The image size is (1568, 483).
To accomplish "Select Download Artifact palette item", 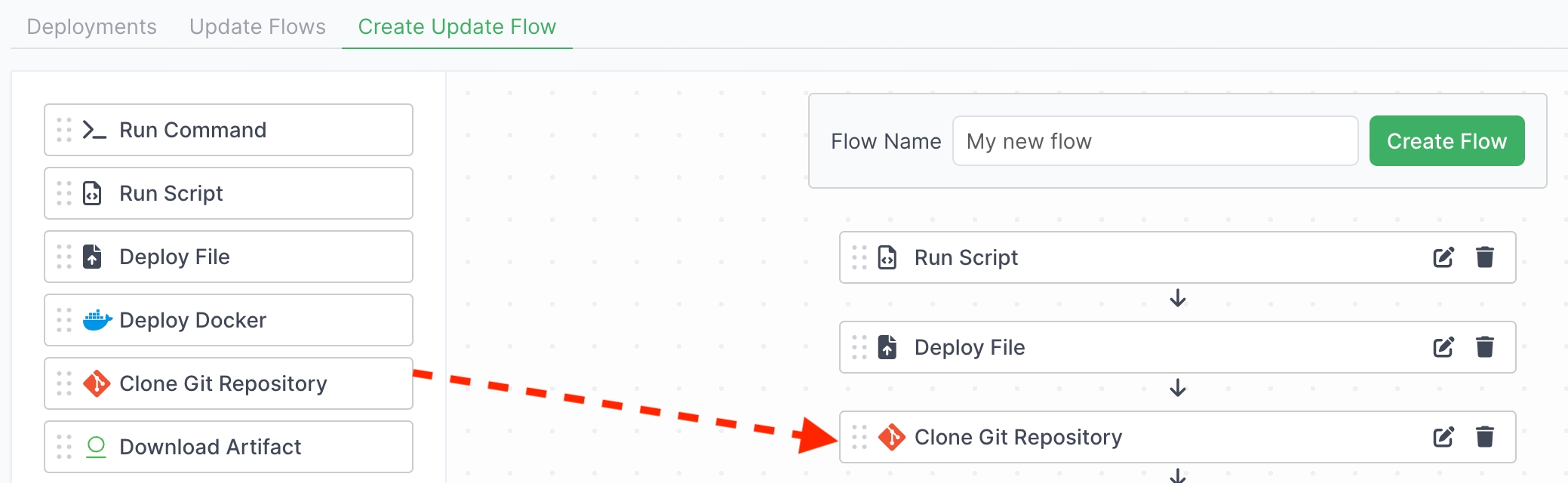I will (x=228, y=447).
